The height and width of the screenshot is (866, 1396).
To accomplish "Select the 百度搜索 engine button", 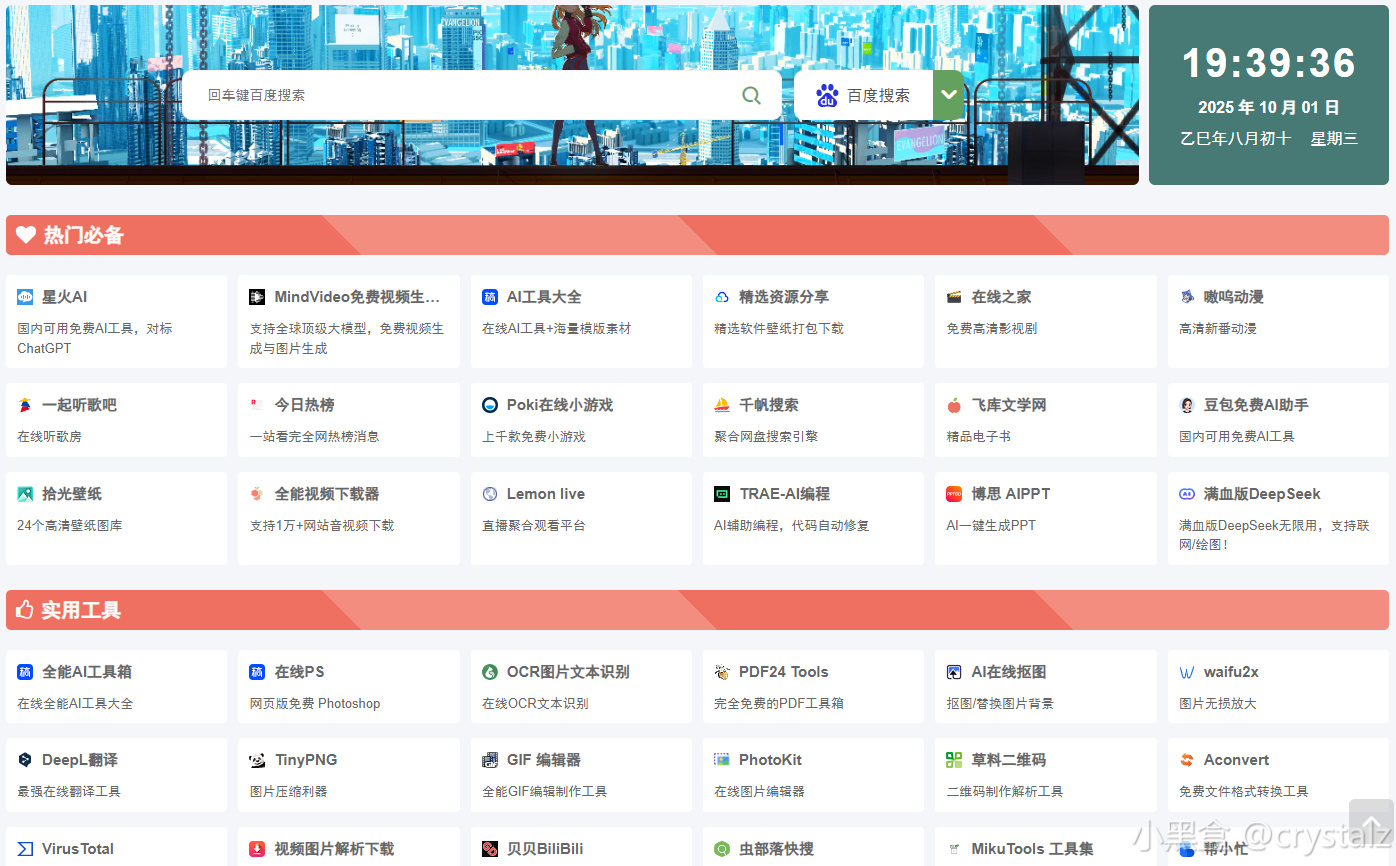I will (x=864, y=95).
